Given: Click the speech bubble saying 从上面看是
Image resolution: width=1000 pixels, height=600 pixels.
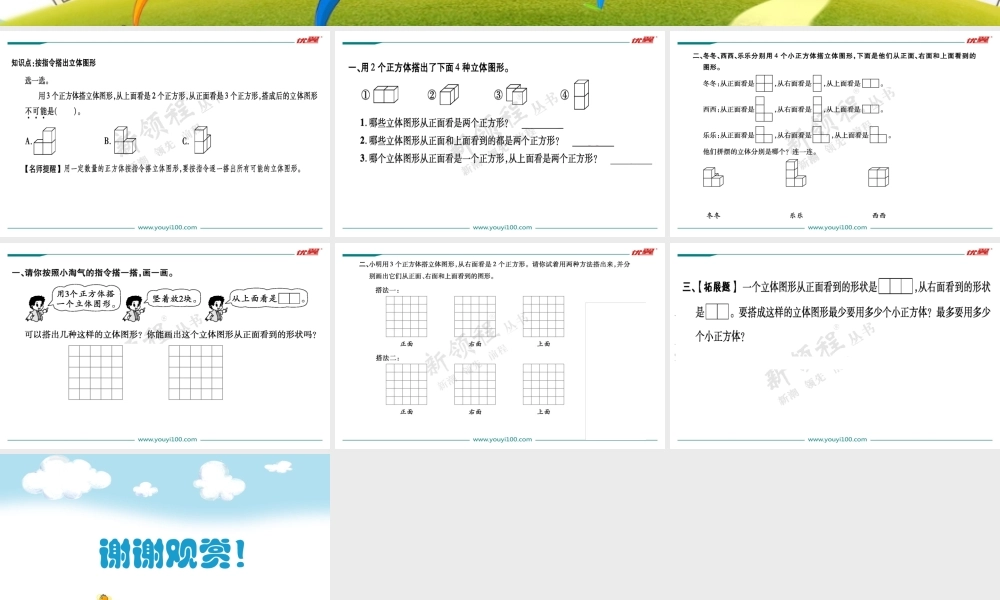Looking at the screenshot, I should [x=267, y=298].
